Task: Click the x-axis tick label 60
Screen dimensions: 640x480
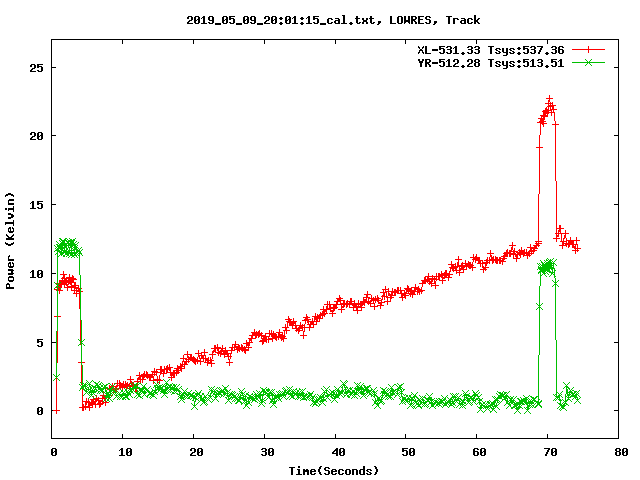Action: [480, 452]
